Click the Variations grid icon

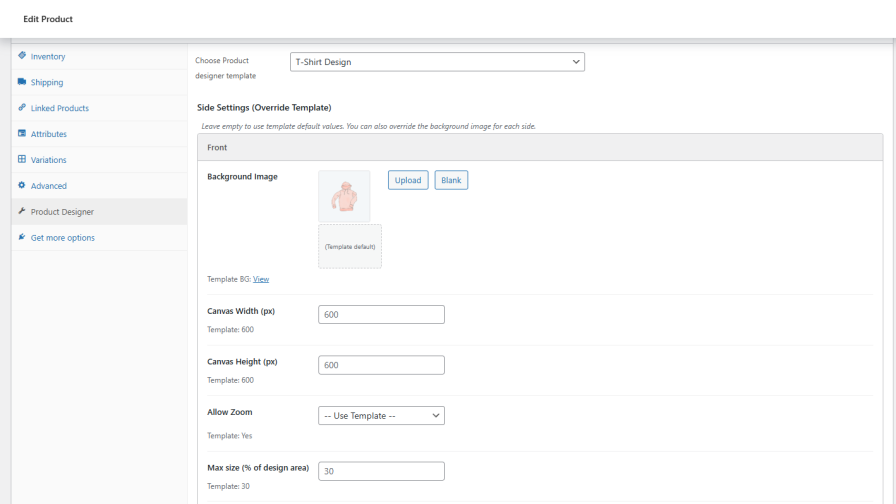point(22,160)
